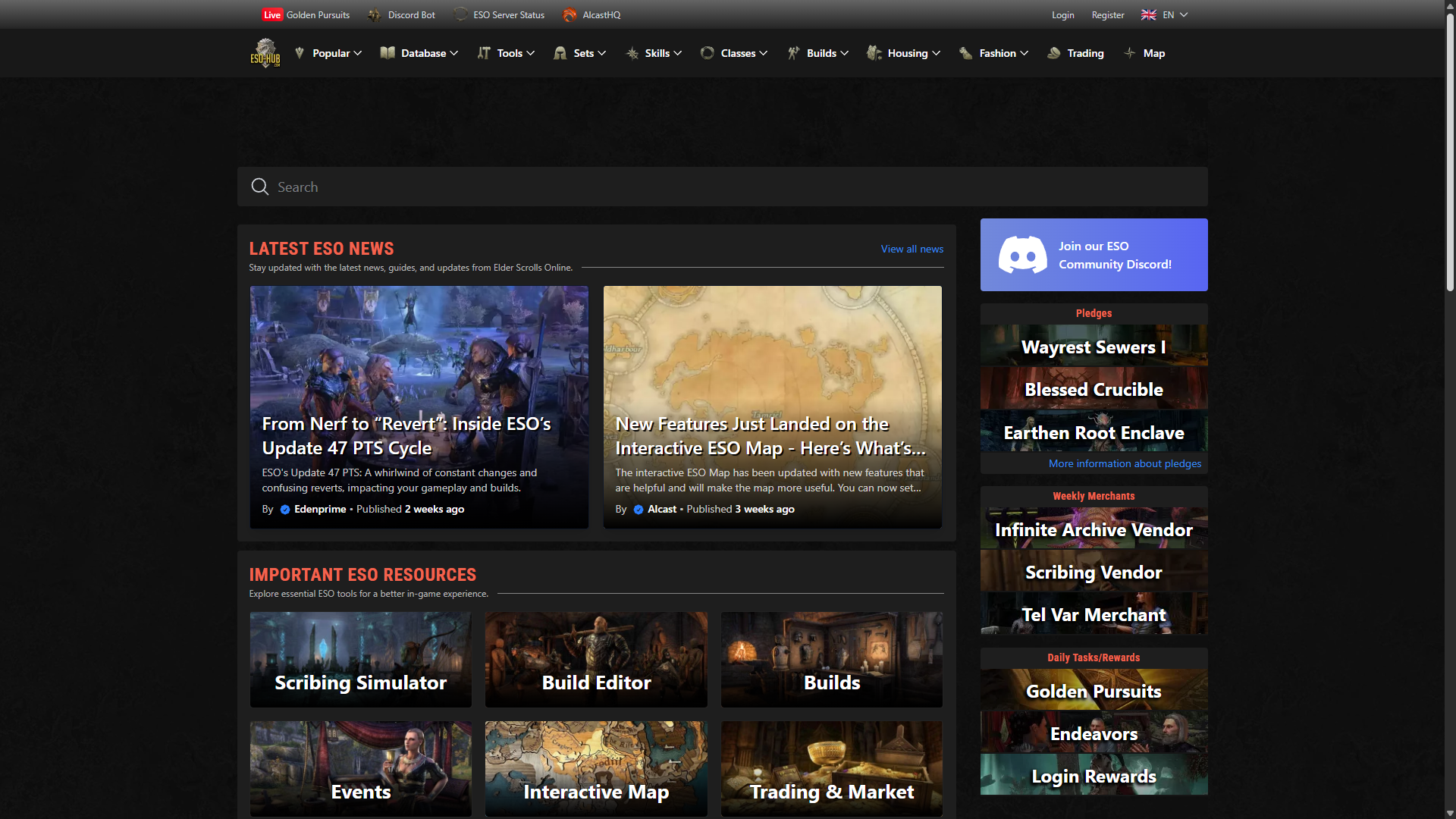Open the Builds resource card
1456x819 pixels.
pyautogui.click(x=832, y=660)
